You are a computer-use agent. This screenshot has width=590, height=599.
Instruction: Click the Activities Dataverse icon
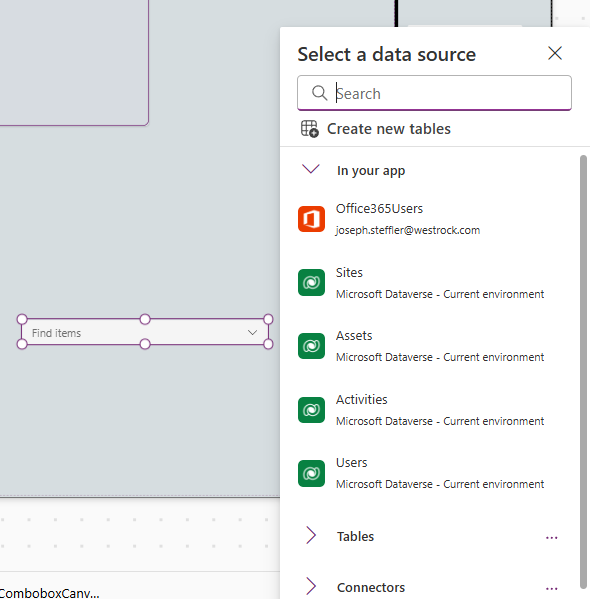[x=311, y=410]
